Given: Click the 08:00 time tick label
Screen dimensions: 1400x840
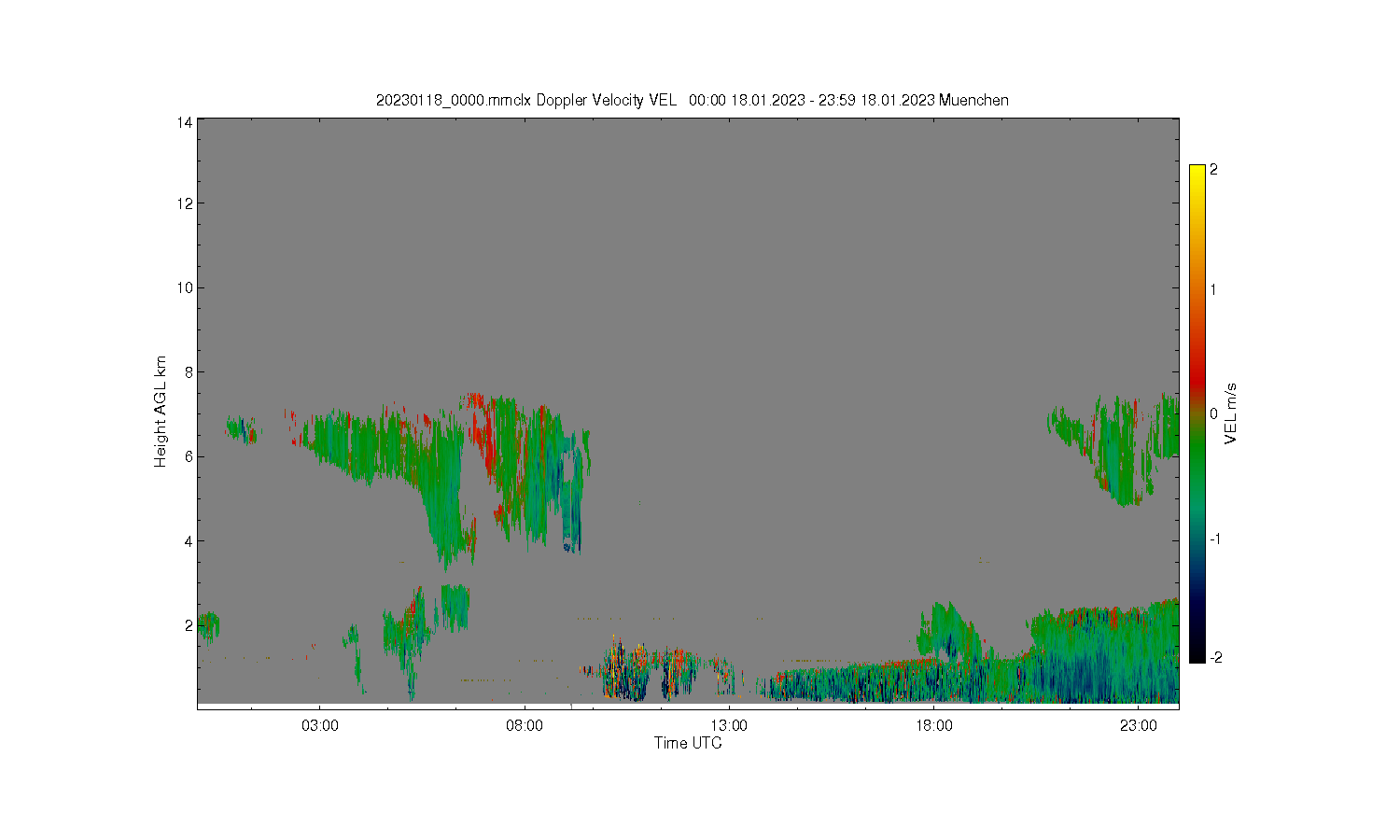Looking at the screenshot, I should pos(525,726).
